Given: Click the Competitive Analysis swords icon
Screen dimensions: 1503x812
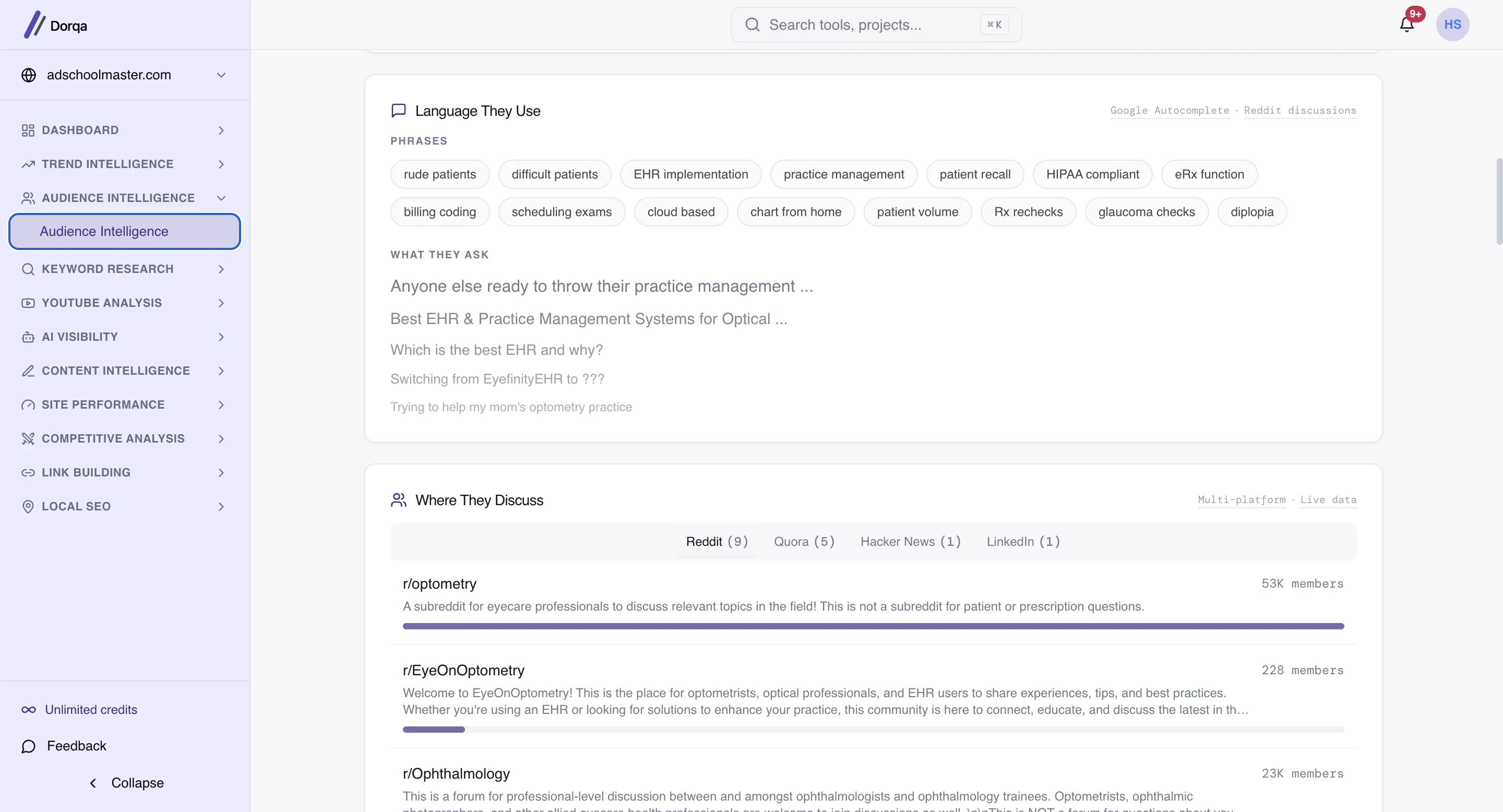Looking at the screenshot, I should point(28,439).
